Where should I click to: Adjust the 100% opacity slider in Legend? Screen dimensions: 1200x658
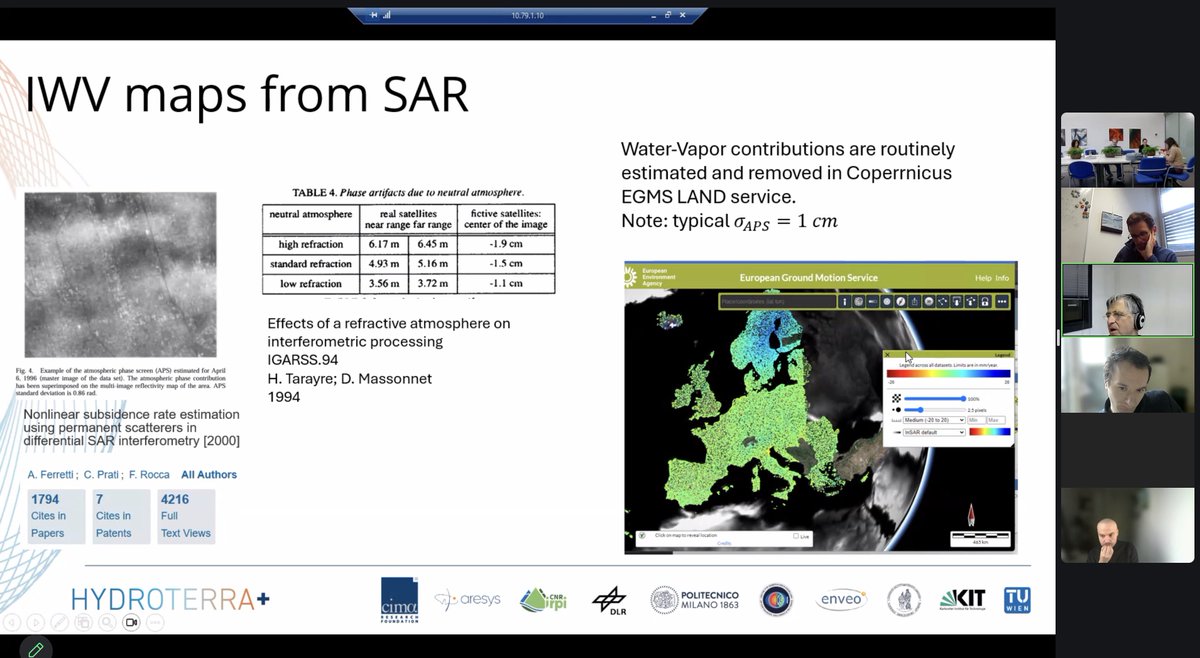(934, 398)
